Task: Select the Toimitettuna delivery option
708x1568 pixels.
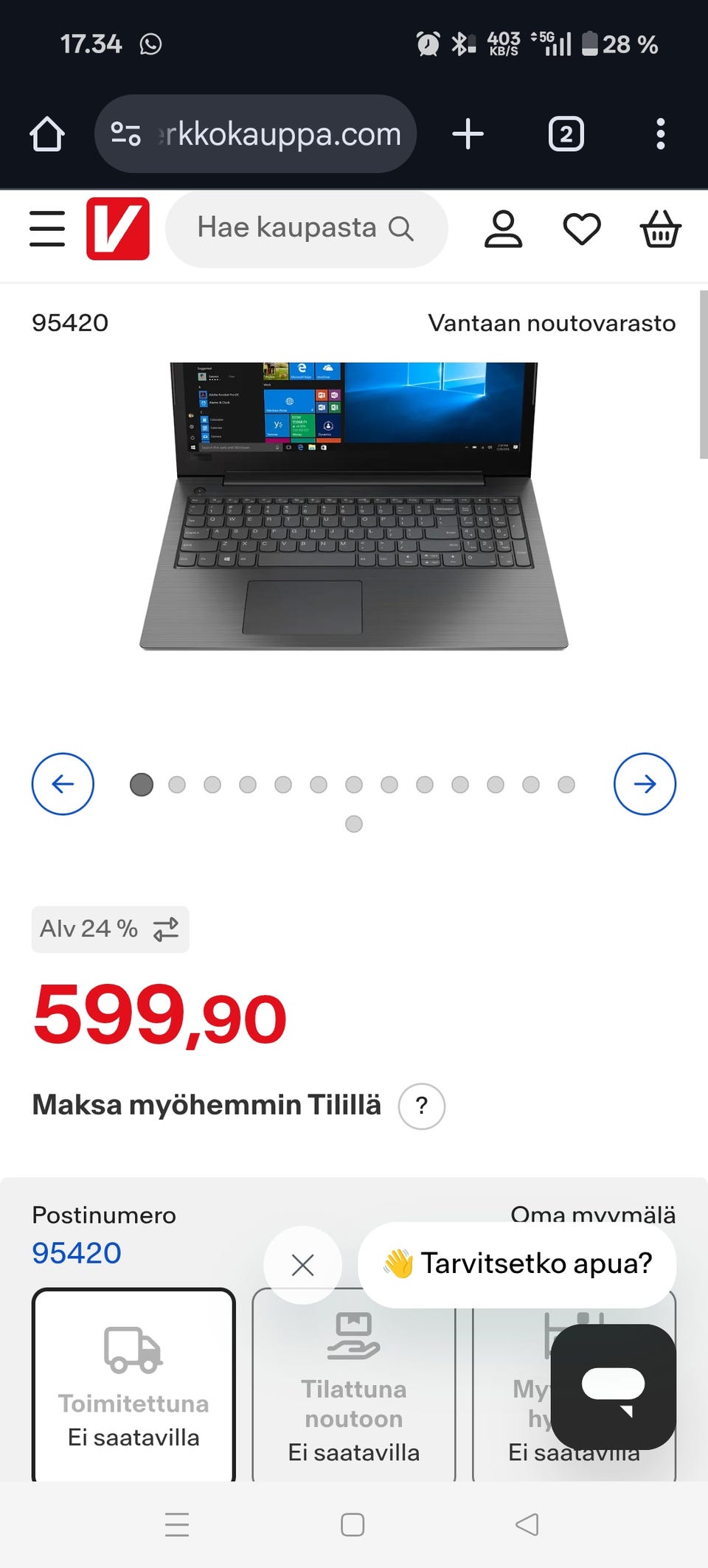Action: click(133, 1385)
